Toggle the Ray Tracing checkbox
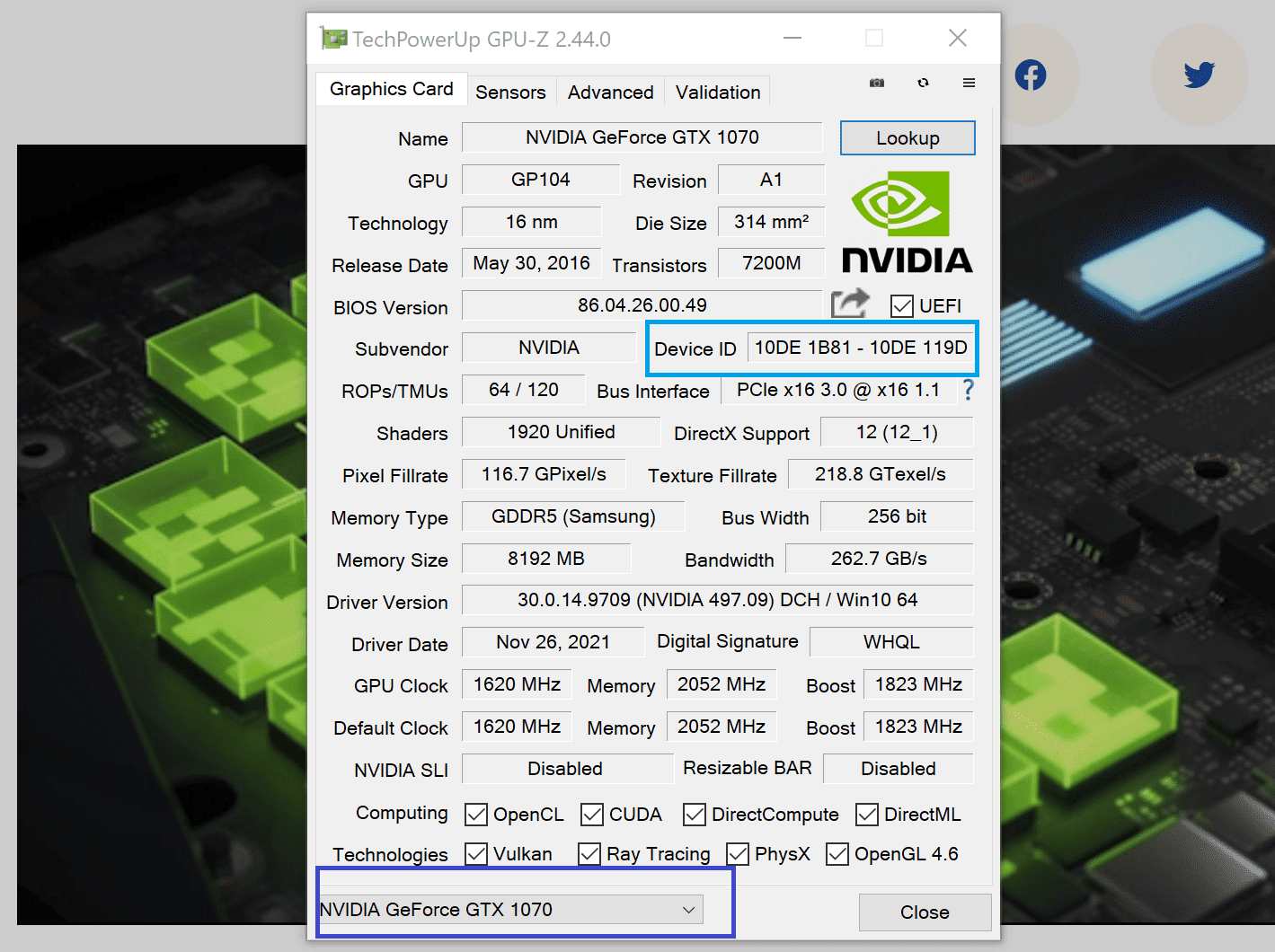The width and height of the screenshot is (1275, 952). [589, 854]
